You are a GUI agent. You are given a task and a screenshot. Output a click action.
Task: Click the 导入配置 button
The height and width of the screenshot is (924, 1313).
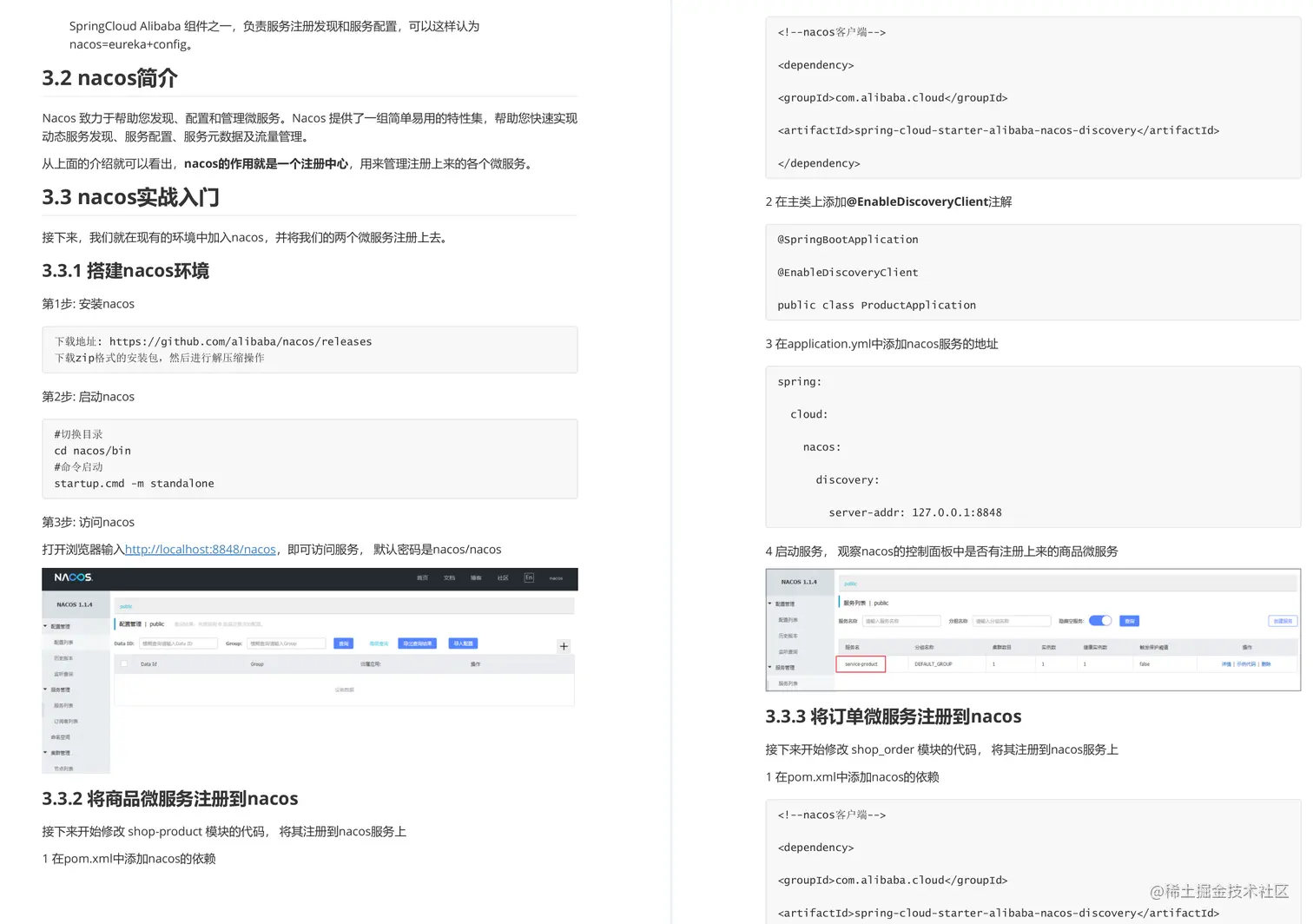coord(463,643)
